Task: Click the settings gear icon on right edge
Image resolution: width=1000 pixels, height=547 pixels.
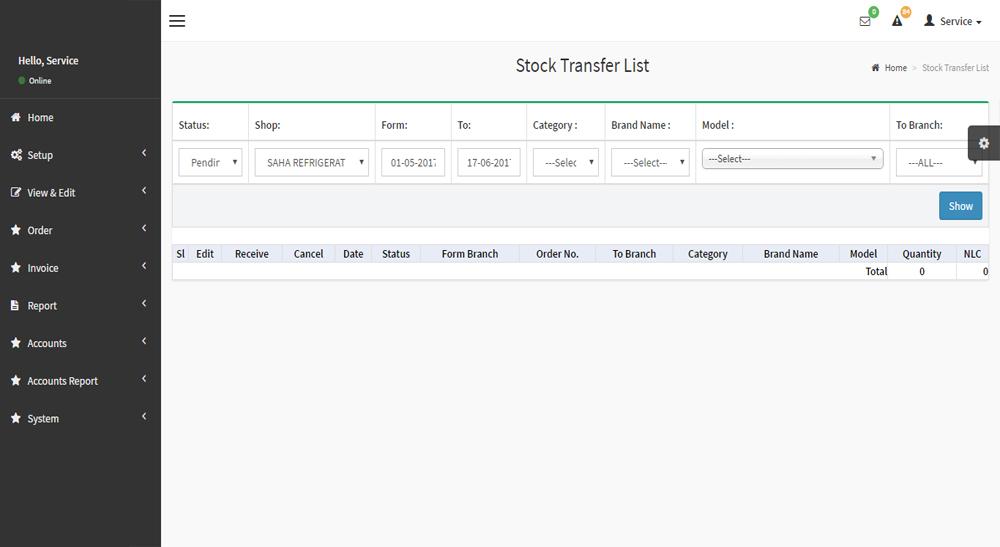Action: (x=984, y=143)
